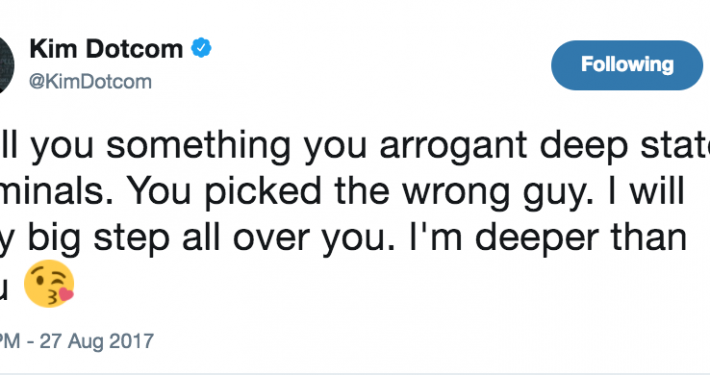Click the kissing face emoji
Viewport: 710px width, 375px height.
49,284
